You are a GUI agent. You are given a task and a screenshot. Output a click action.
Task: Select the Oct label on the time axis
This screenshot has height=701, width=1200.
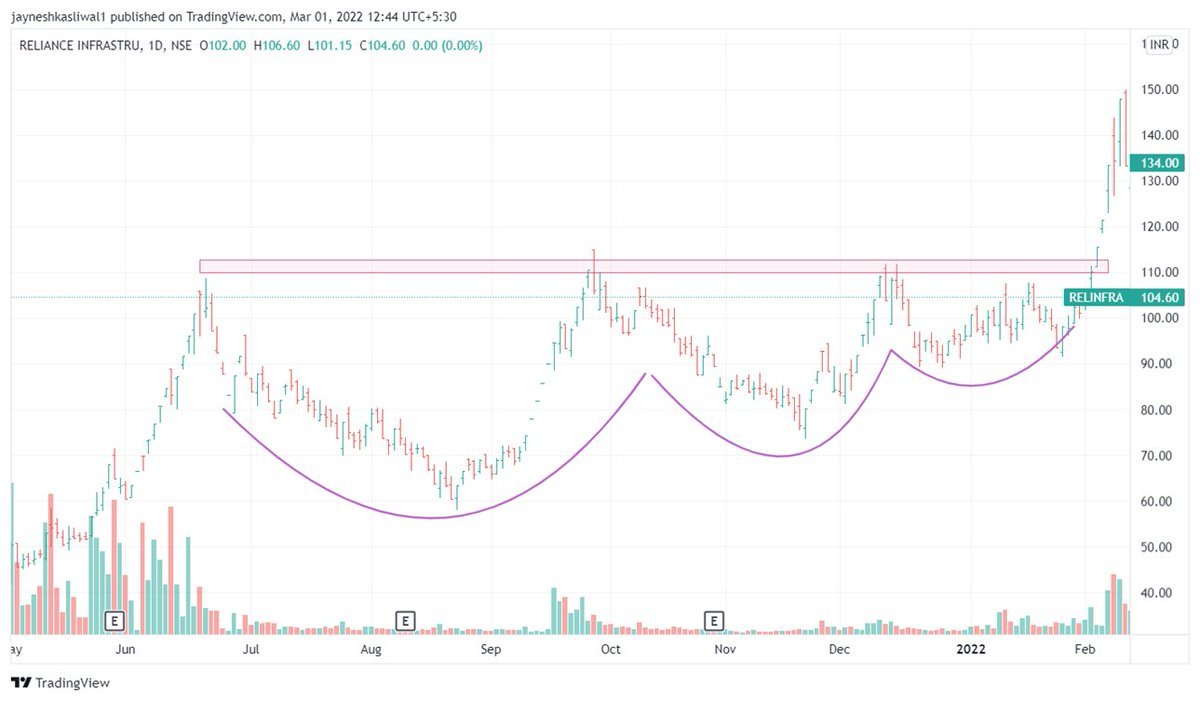point(609,649)
